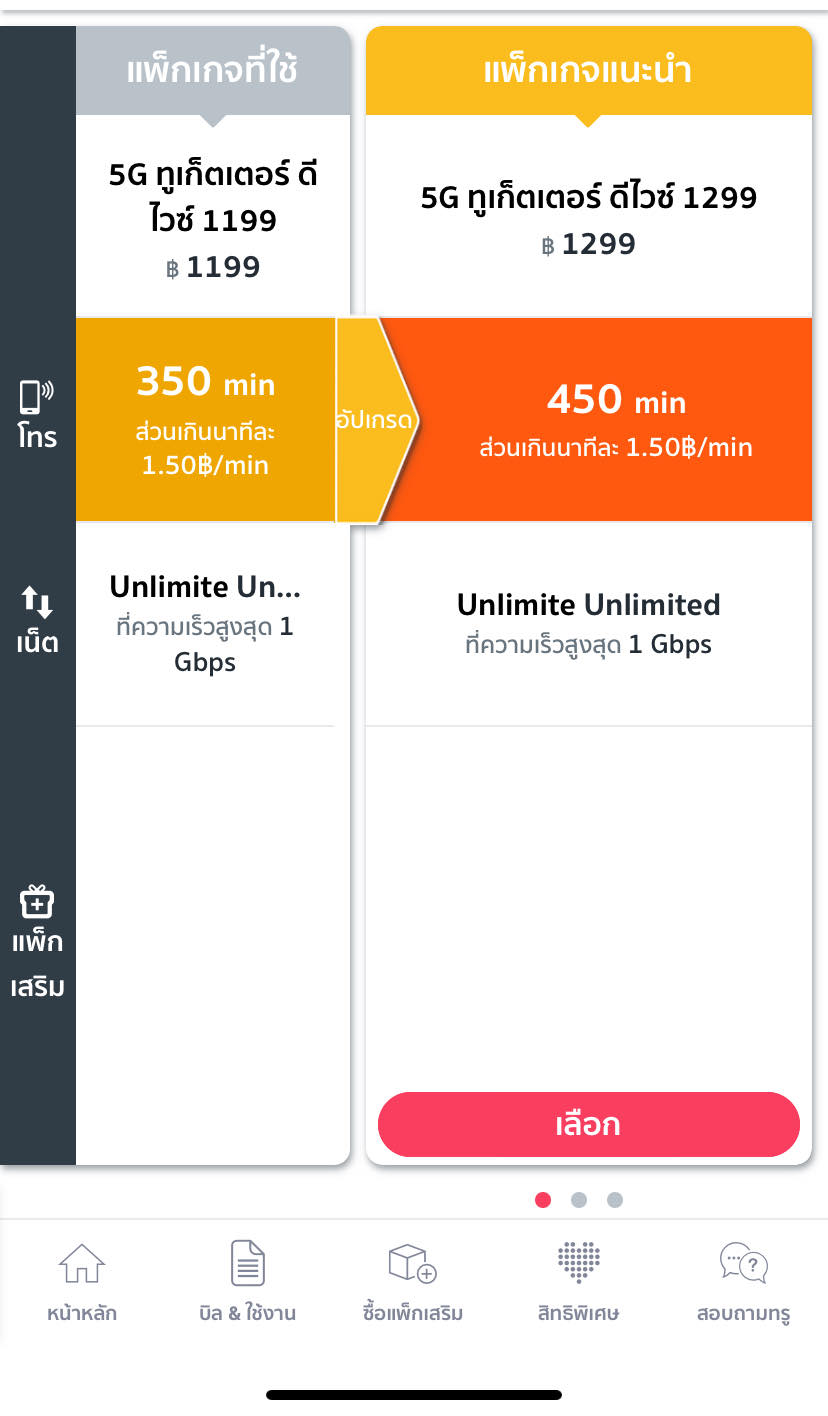
Task: Tap the add-on gift box icon
Action: pyautogui.click(x=37, y=902)
